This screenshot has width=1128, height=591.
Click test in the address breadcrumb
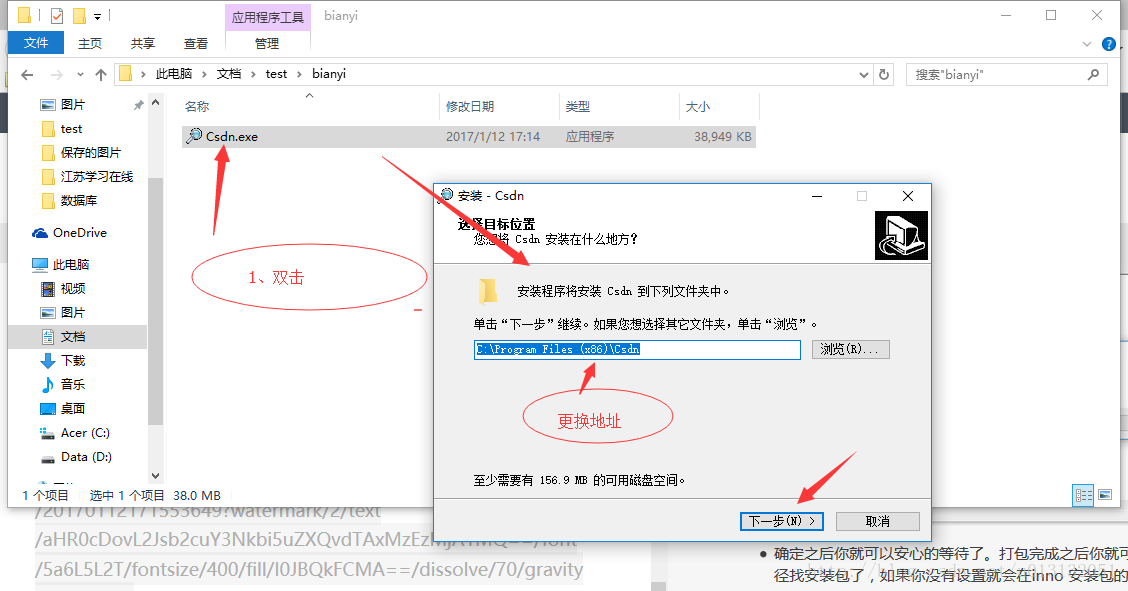coord(276,74)
